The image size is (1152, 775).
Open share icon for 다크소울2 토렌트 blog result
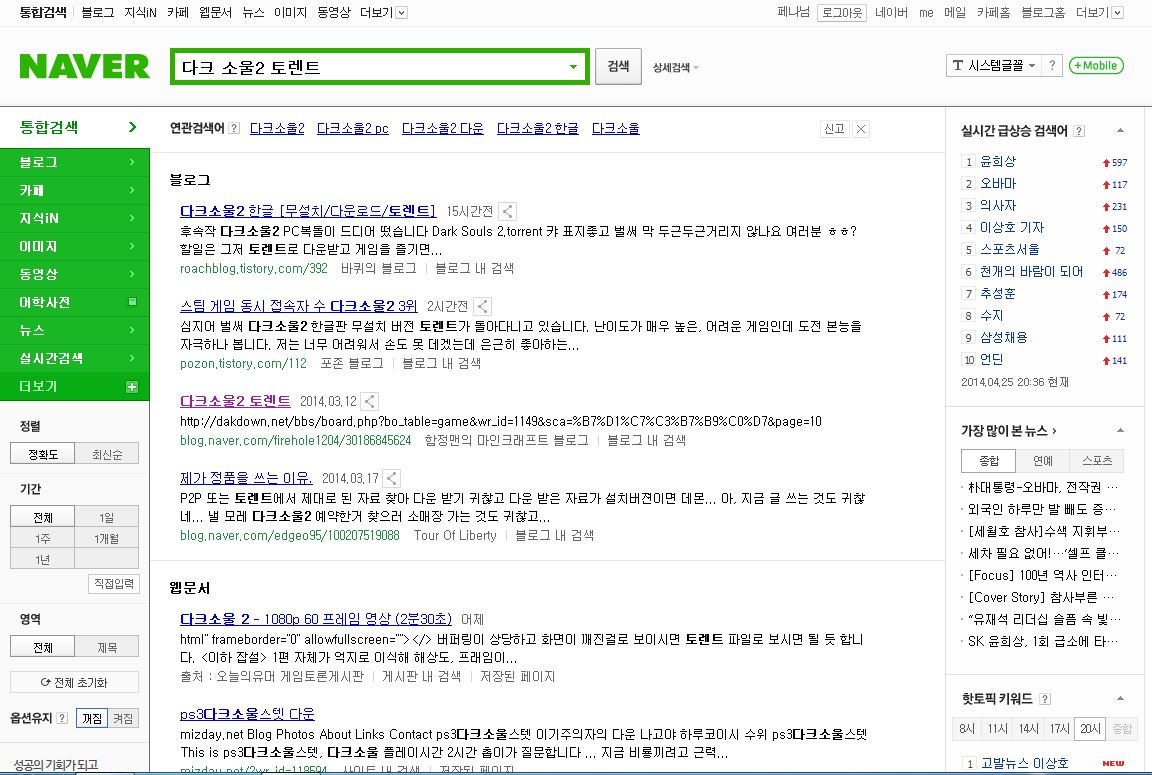coord(370,401)
